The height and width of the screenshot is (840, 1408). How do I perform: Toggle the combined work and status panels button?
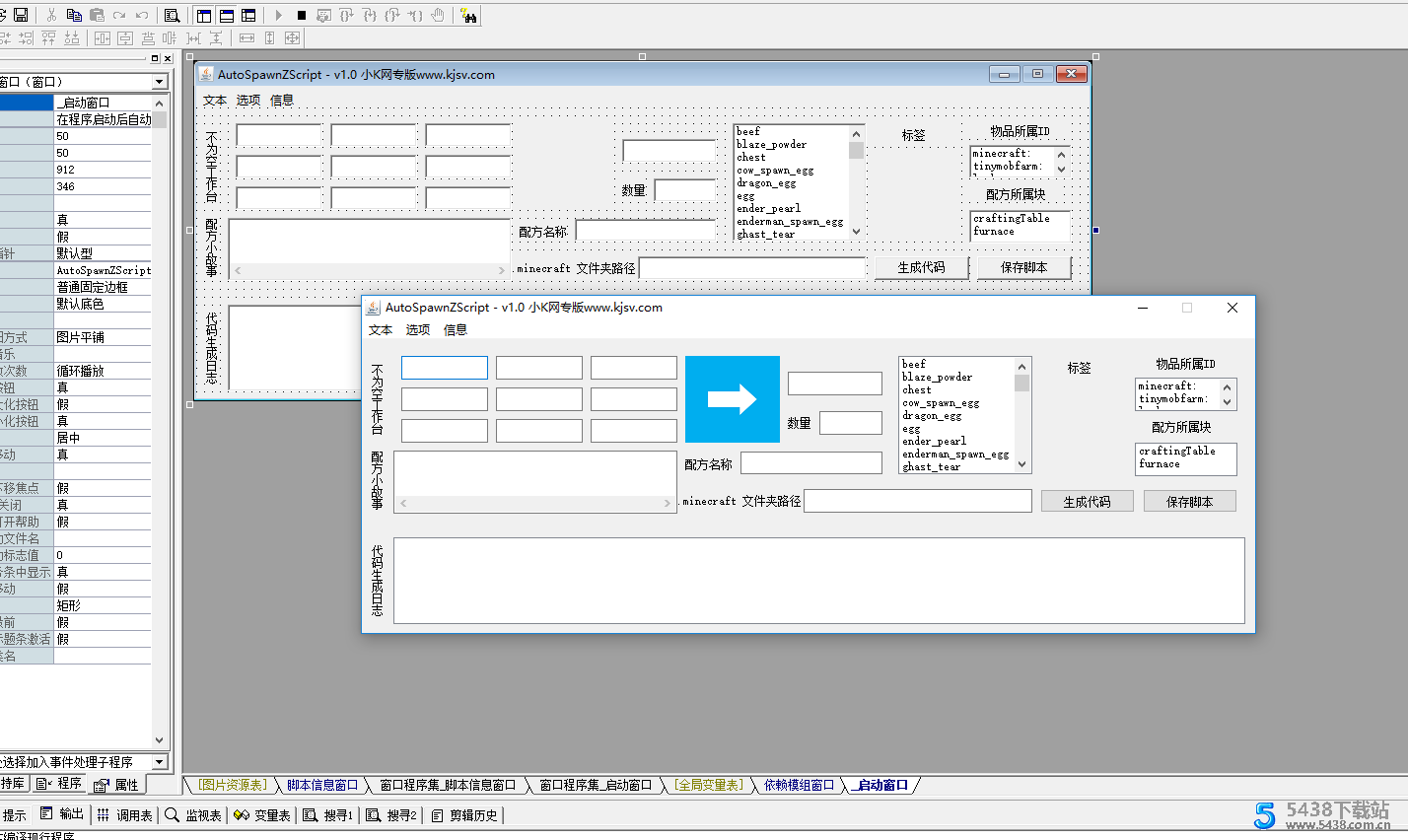(248, 16)
